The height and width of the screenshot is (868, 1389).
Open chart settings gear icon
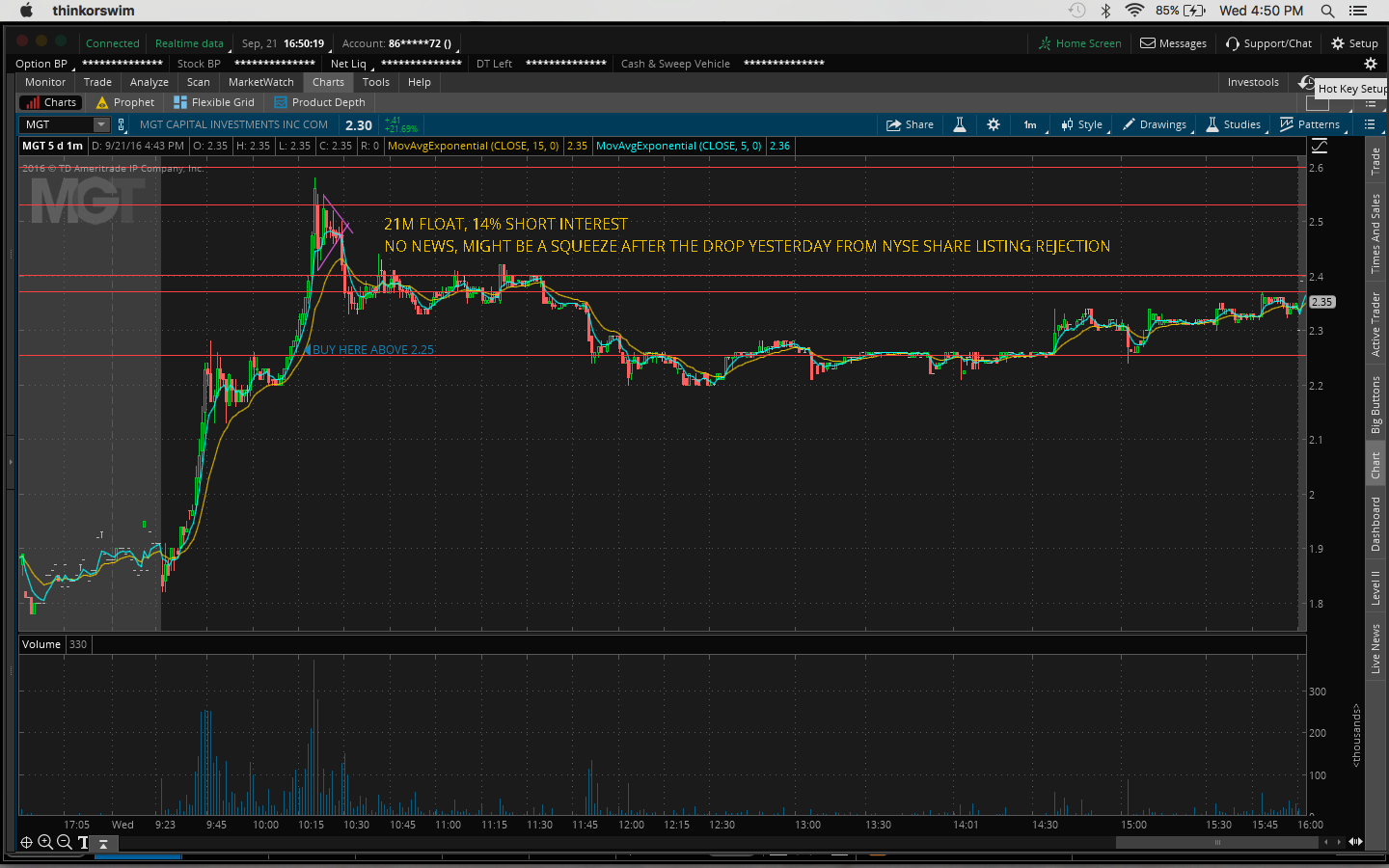coord(994,124)
